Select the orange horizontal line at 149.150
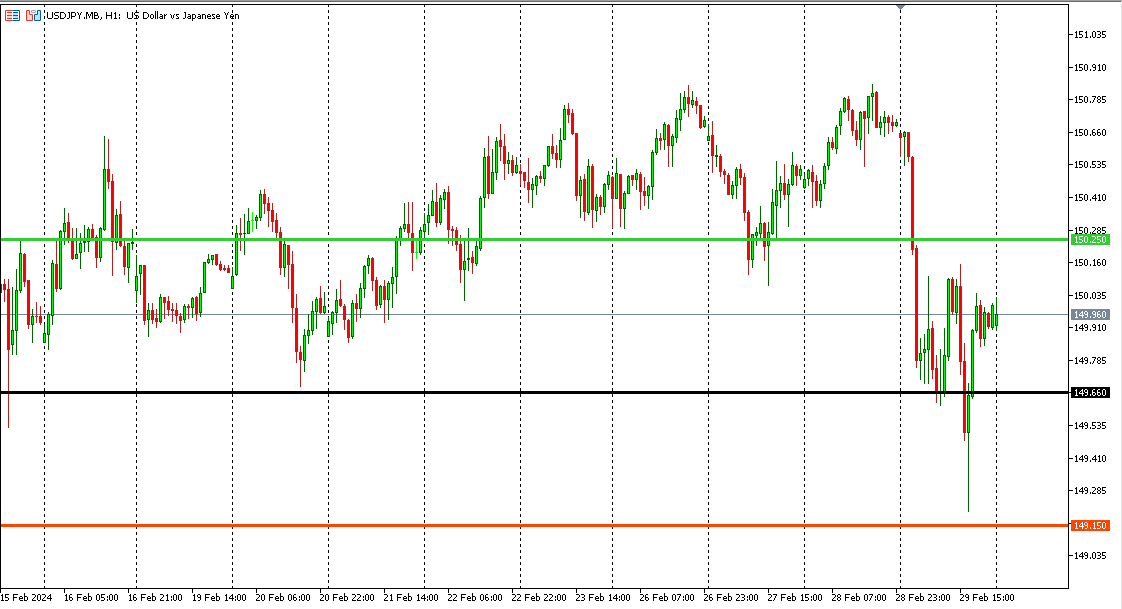The image size is (1122, 609). 534,525
